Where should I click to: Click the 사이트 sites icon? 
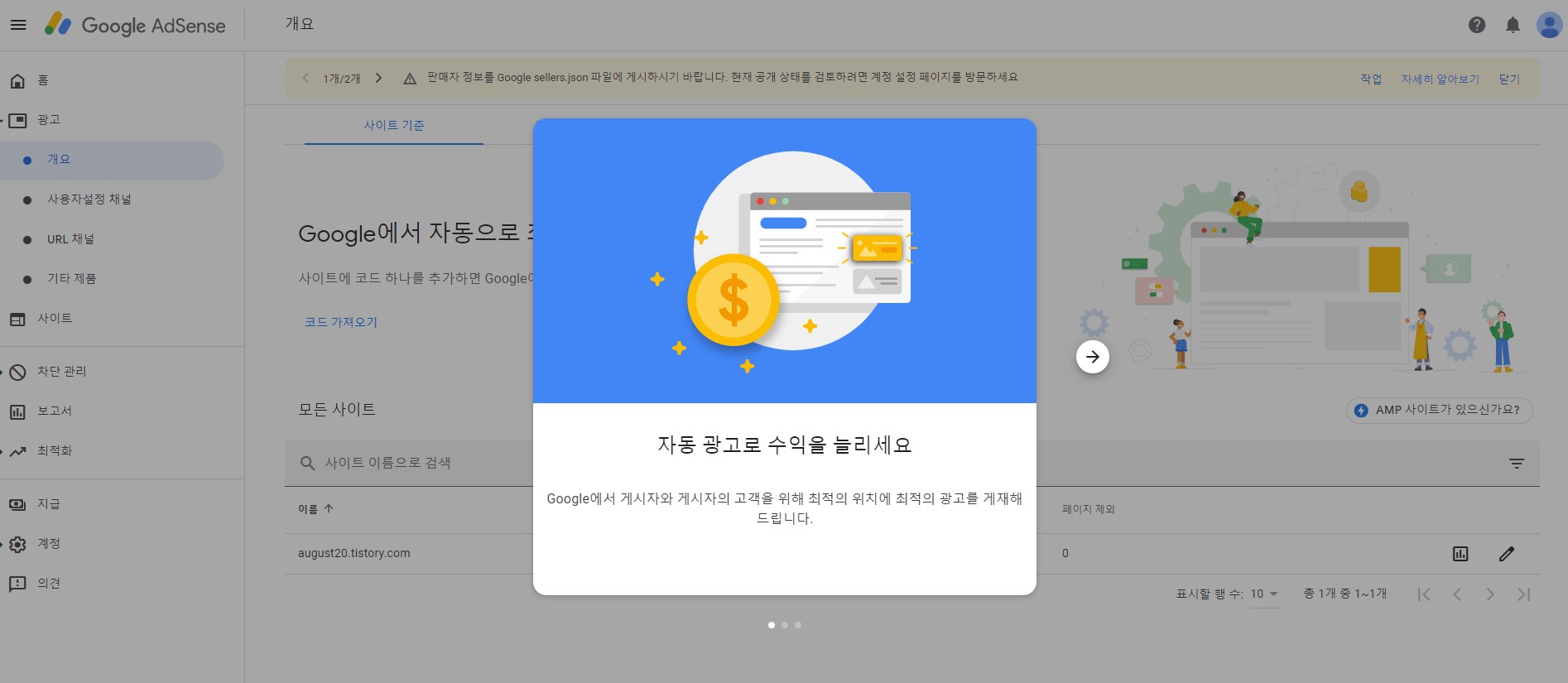17,319
